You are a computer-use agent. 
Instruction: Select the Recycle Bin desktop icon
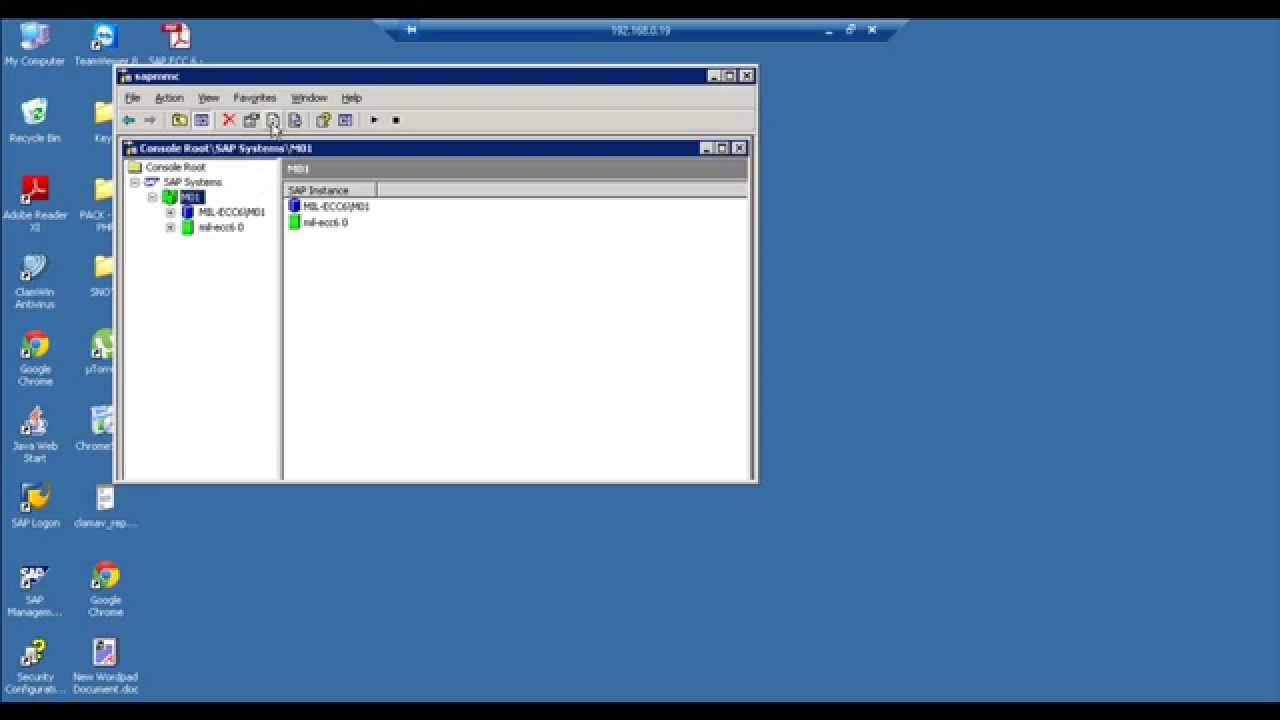pyautogui.click(x=35, y=121)
